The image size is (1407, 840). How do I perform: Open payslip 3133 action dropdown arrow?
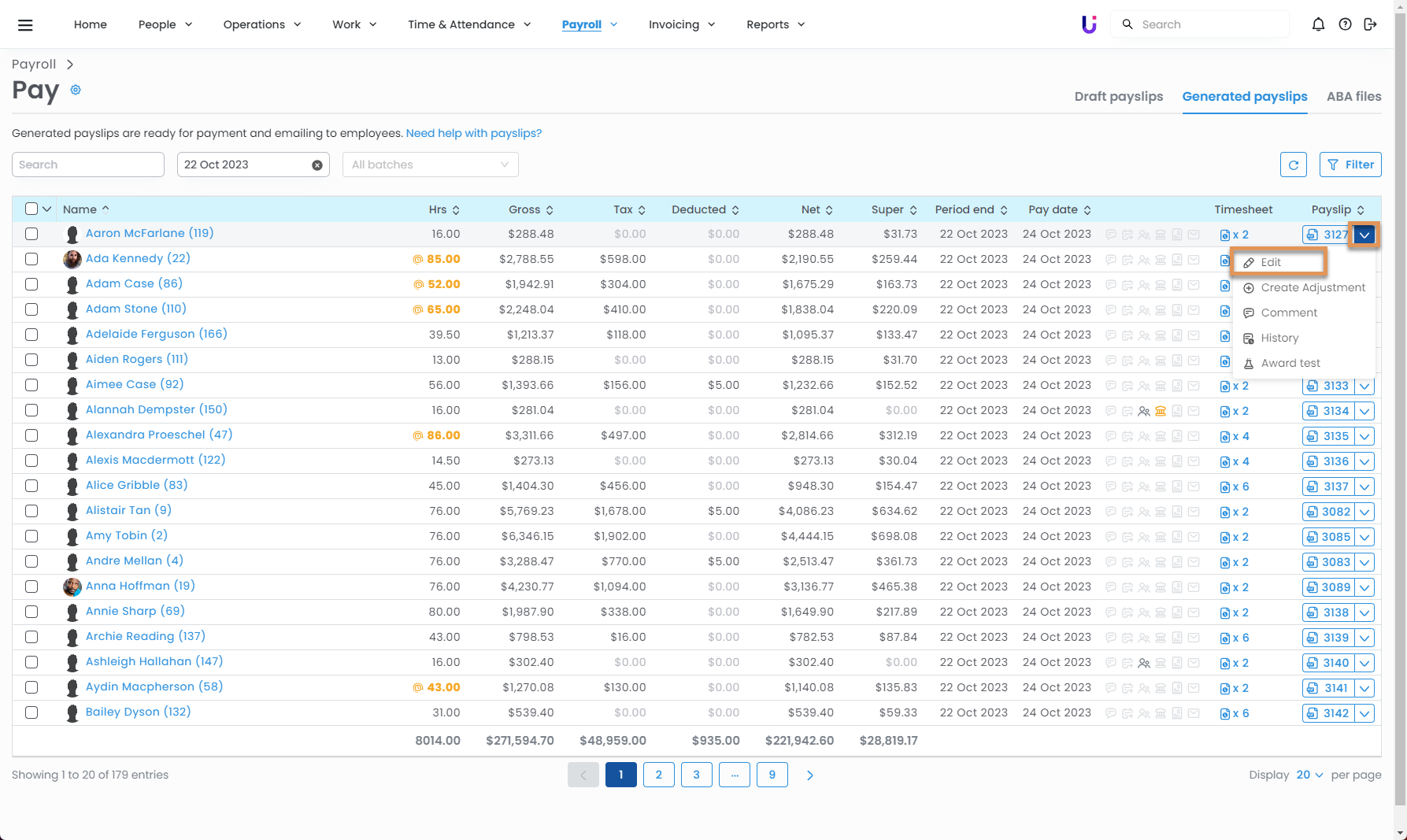[x=1364, y=387]
